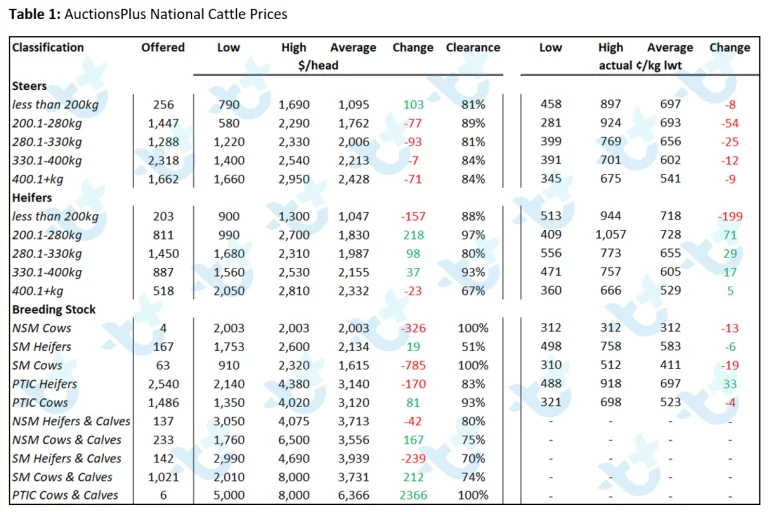Click the green '71' ¢/kg change value

pyautogui.click(x=730, y=235)
